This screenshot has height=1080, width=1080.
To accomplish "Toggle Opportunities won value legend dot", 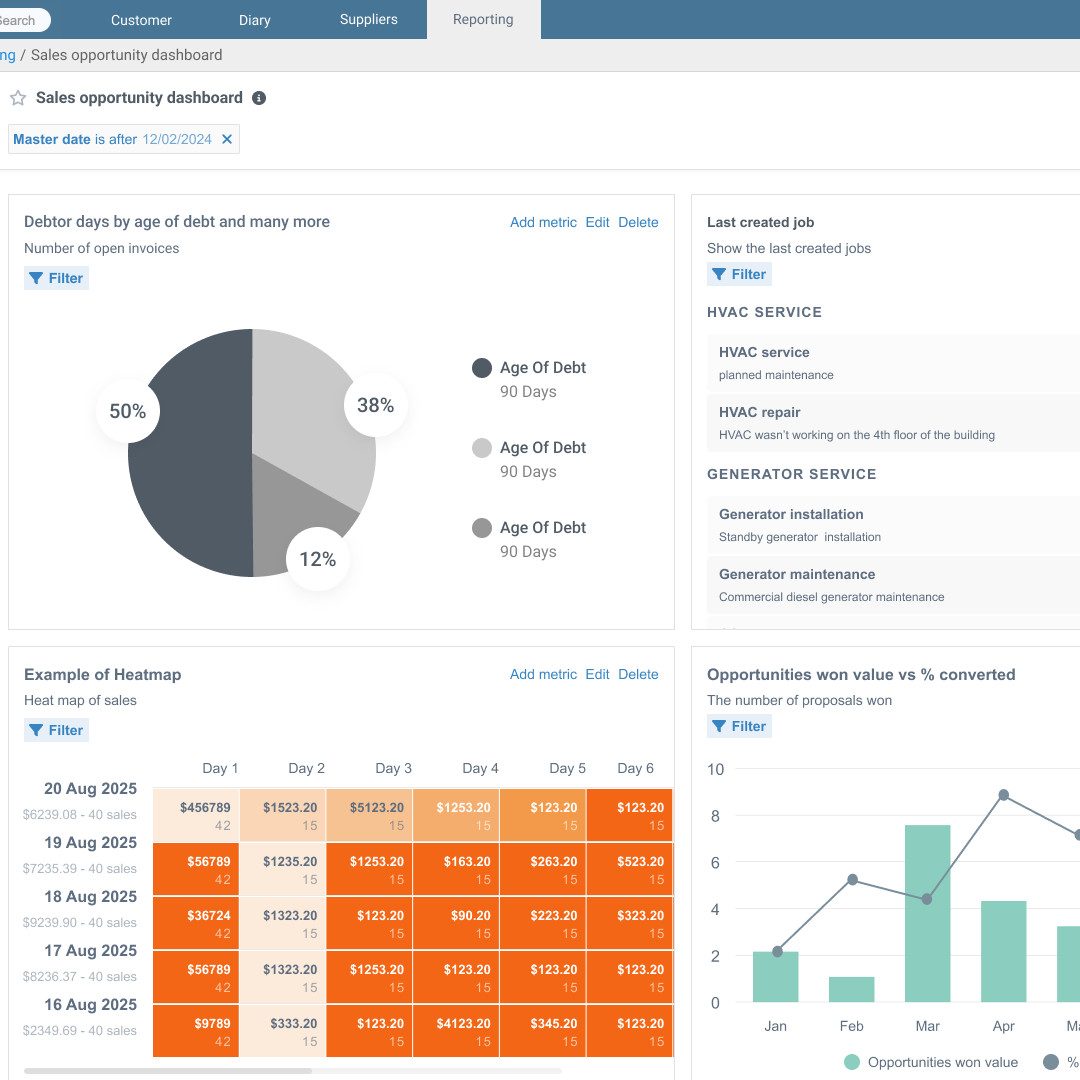I will (x=852, y=1062).
